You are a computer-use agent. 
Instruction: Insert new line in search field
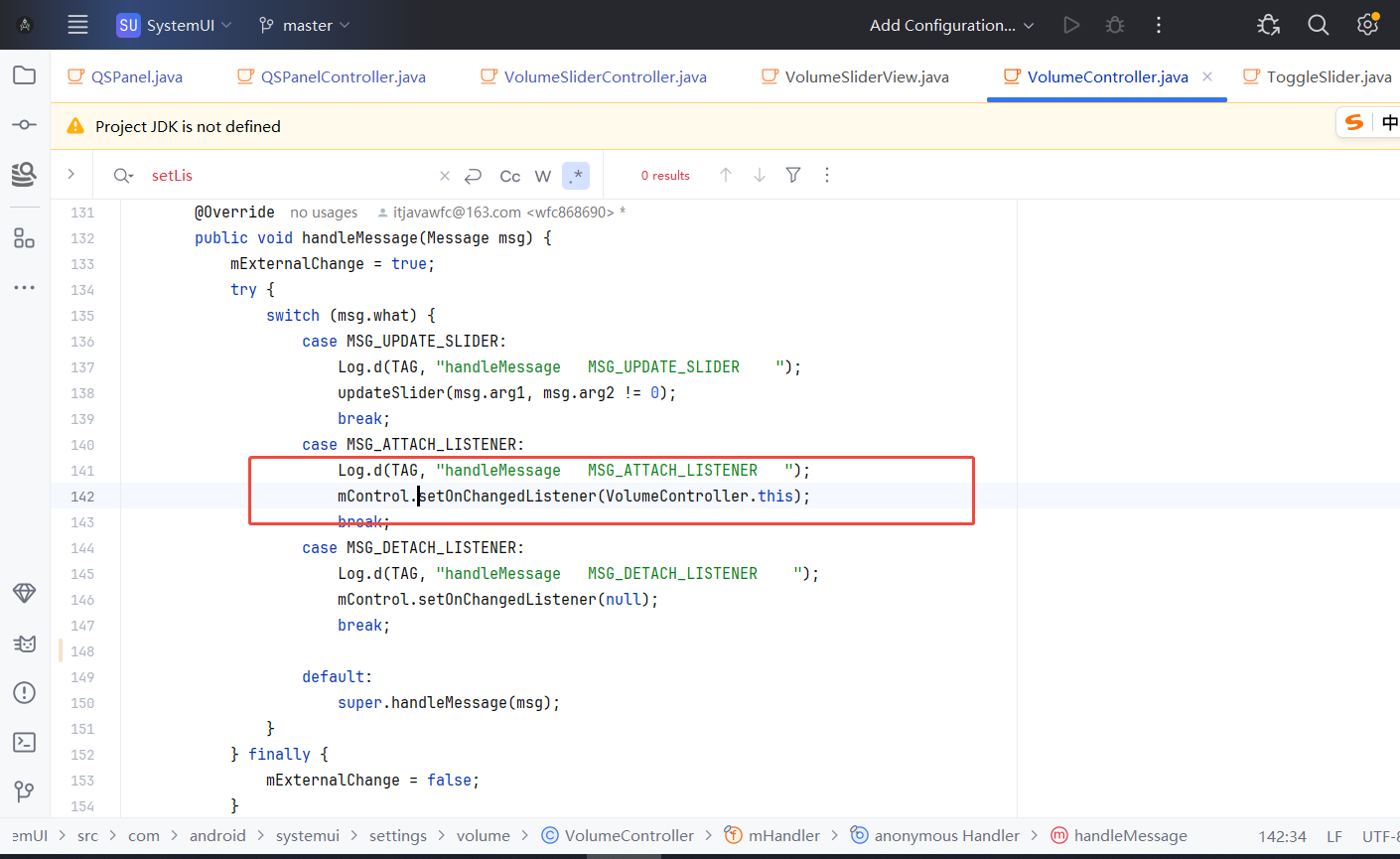(474, 176)
